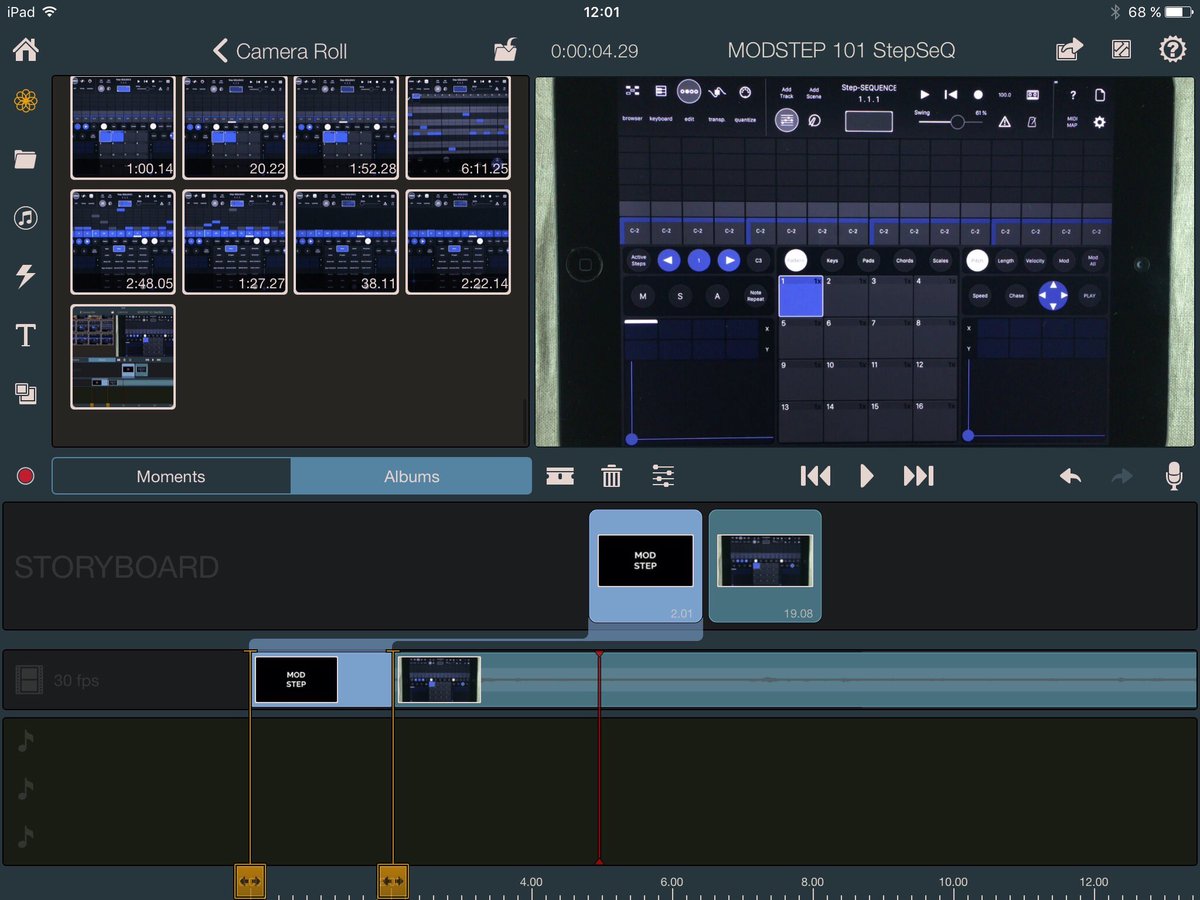
Task: Open the audio mixer sliders icon
Action: click(663, 477)
